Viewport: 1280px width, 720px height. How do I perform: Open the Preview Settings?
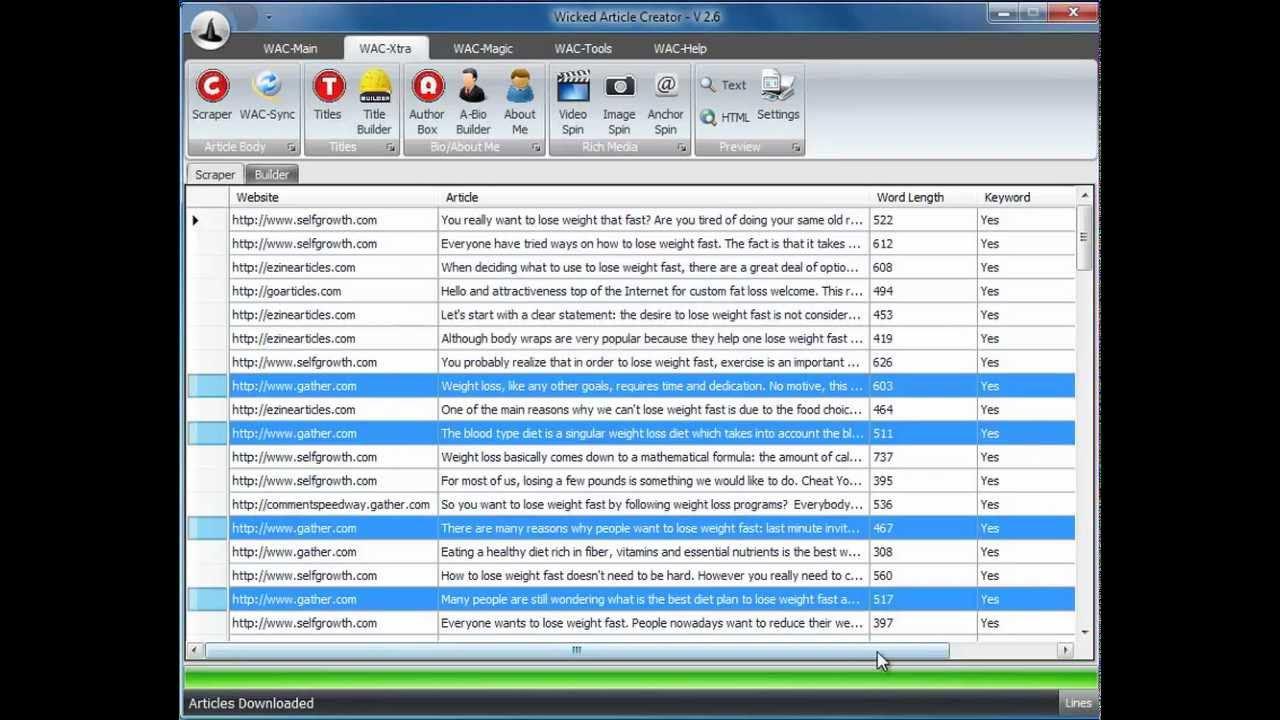[x=778, y=96]
